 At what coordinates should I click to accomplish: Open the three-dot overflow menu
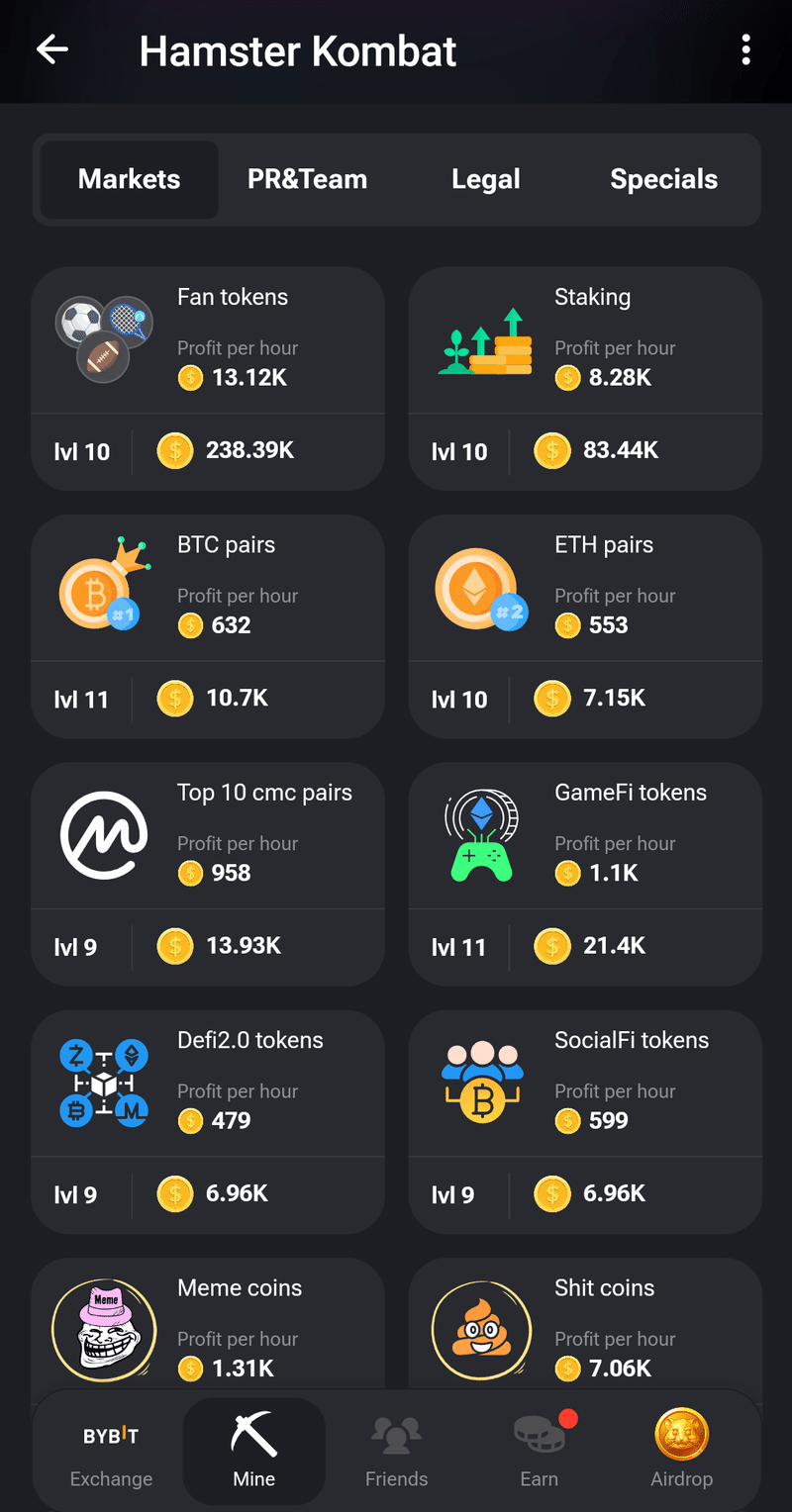point(745,49)
